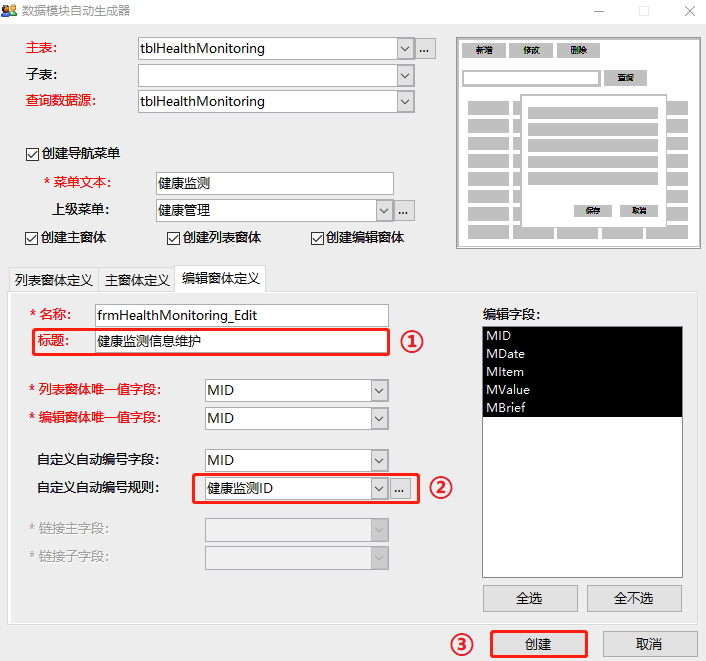Click the 标题 input field
The height and width of the screenshot is (661, 706).
(241, 342)
